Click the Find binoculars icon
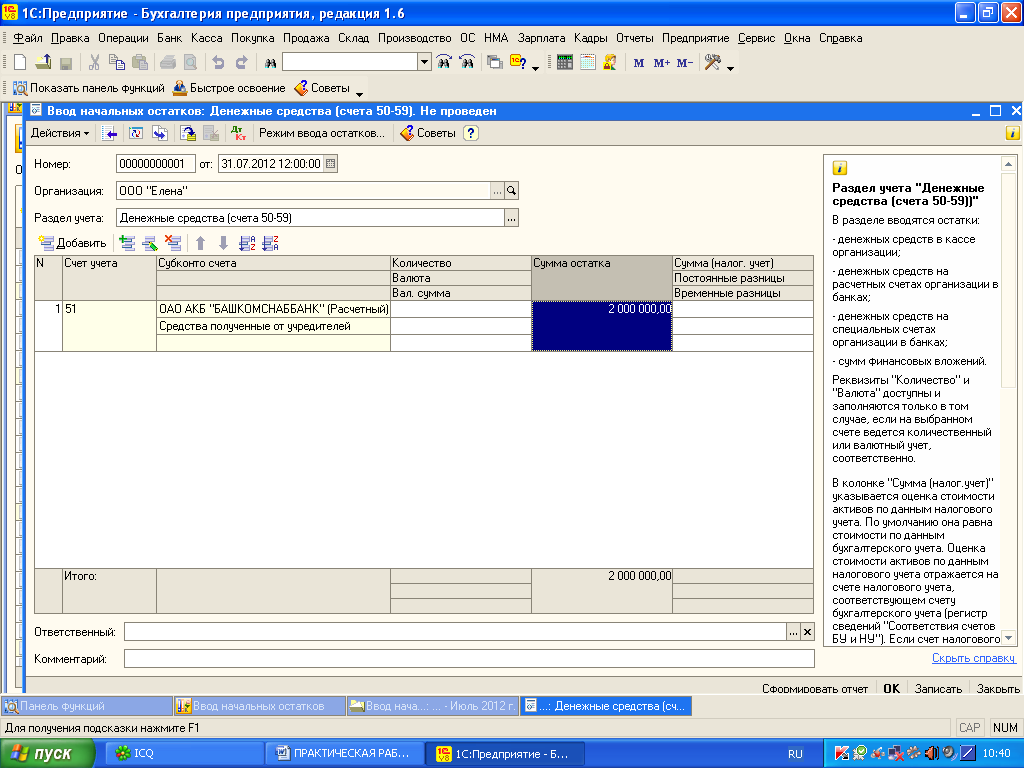Image resolution: width=1024 pixels, height=768 pixels. 270,63
